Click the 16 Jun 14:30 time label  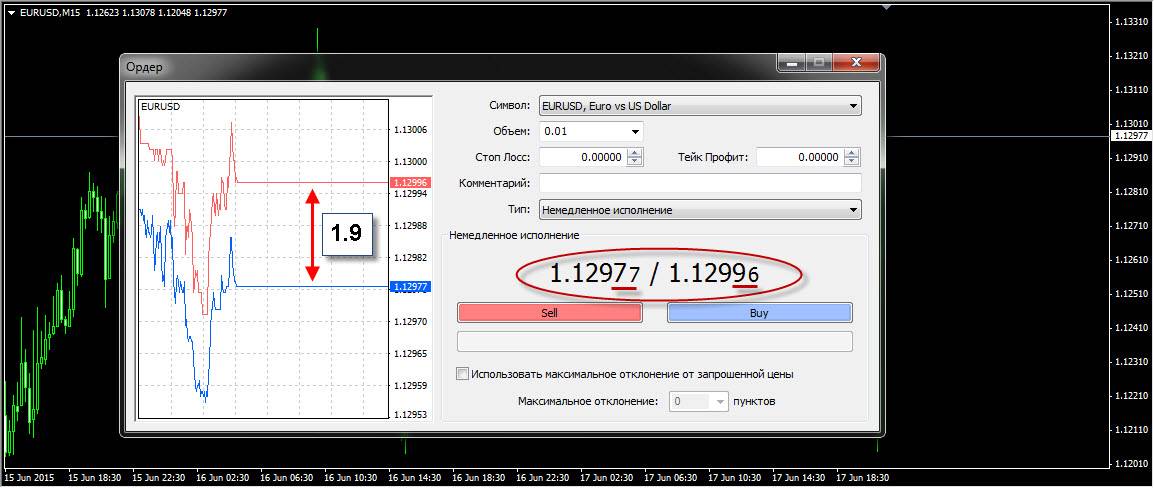pos(414,477)
